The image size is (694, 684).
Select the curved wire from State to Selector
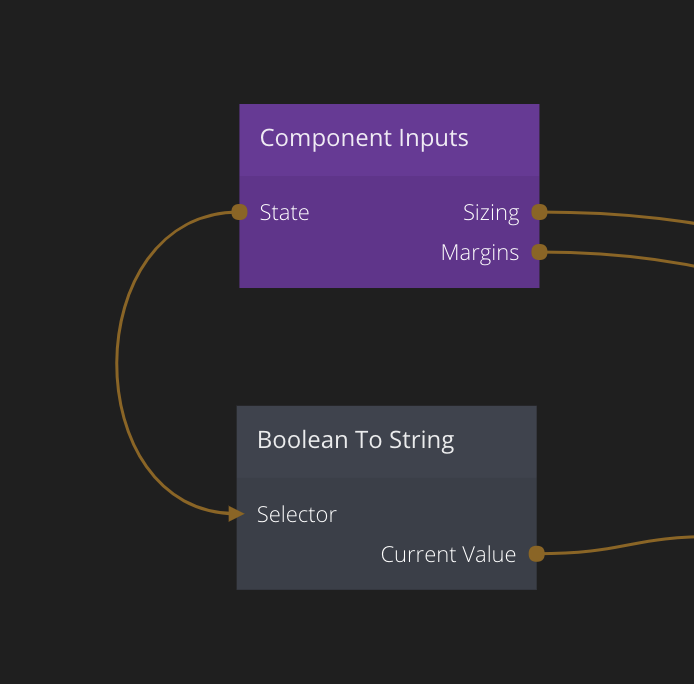[x=117, y=360]
